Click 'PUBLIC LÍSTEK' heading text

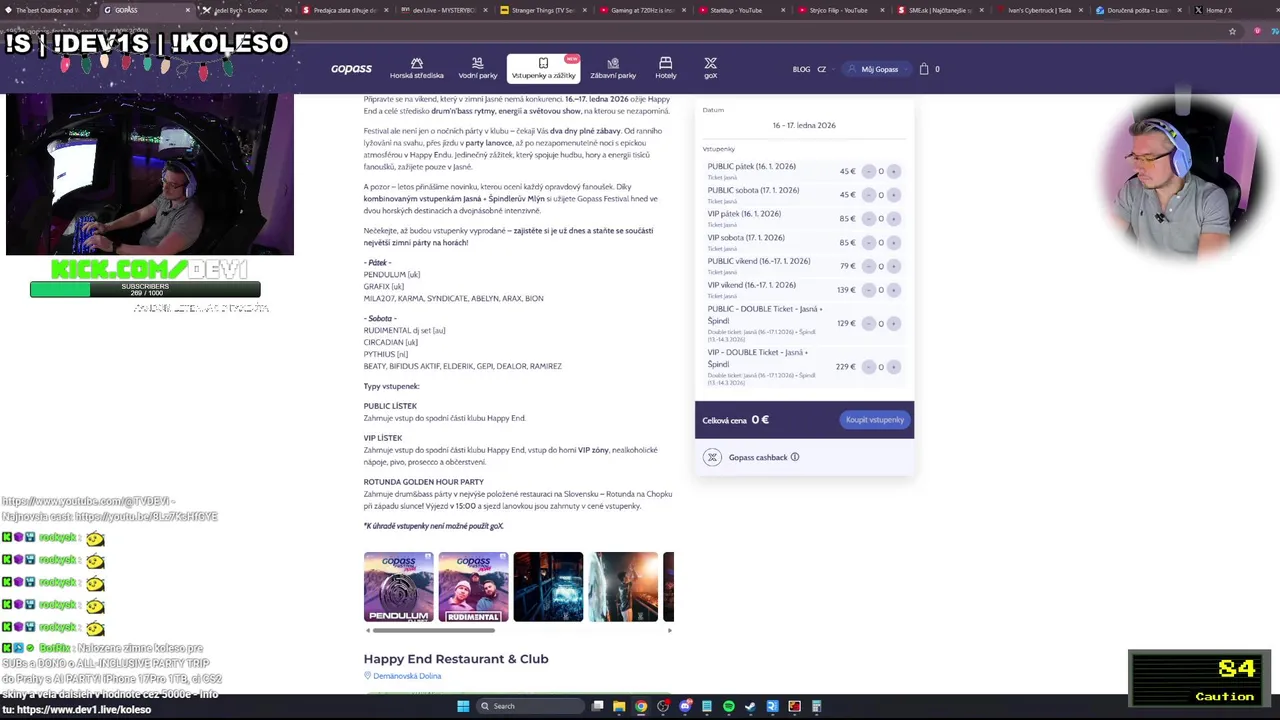pos(390,406)
